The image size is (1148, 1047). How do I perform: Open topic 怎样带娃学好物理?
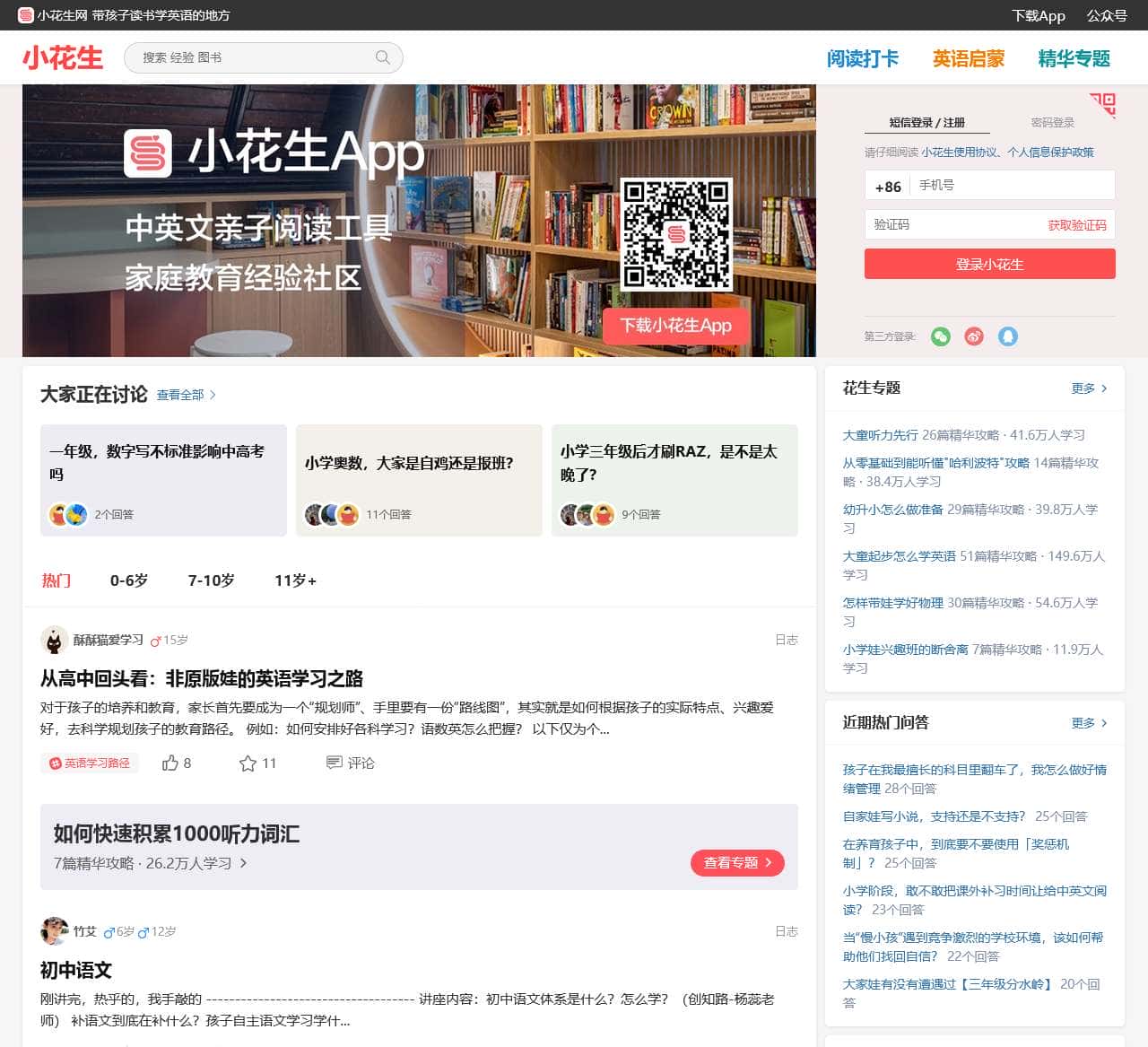tap(892, 603)
